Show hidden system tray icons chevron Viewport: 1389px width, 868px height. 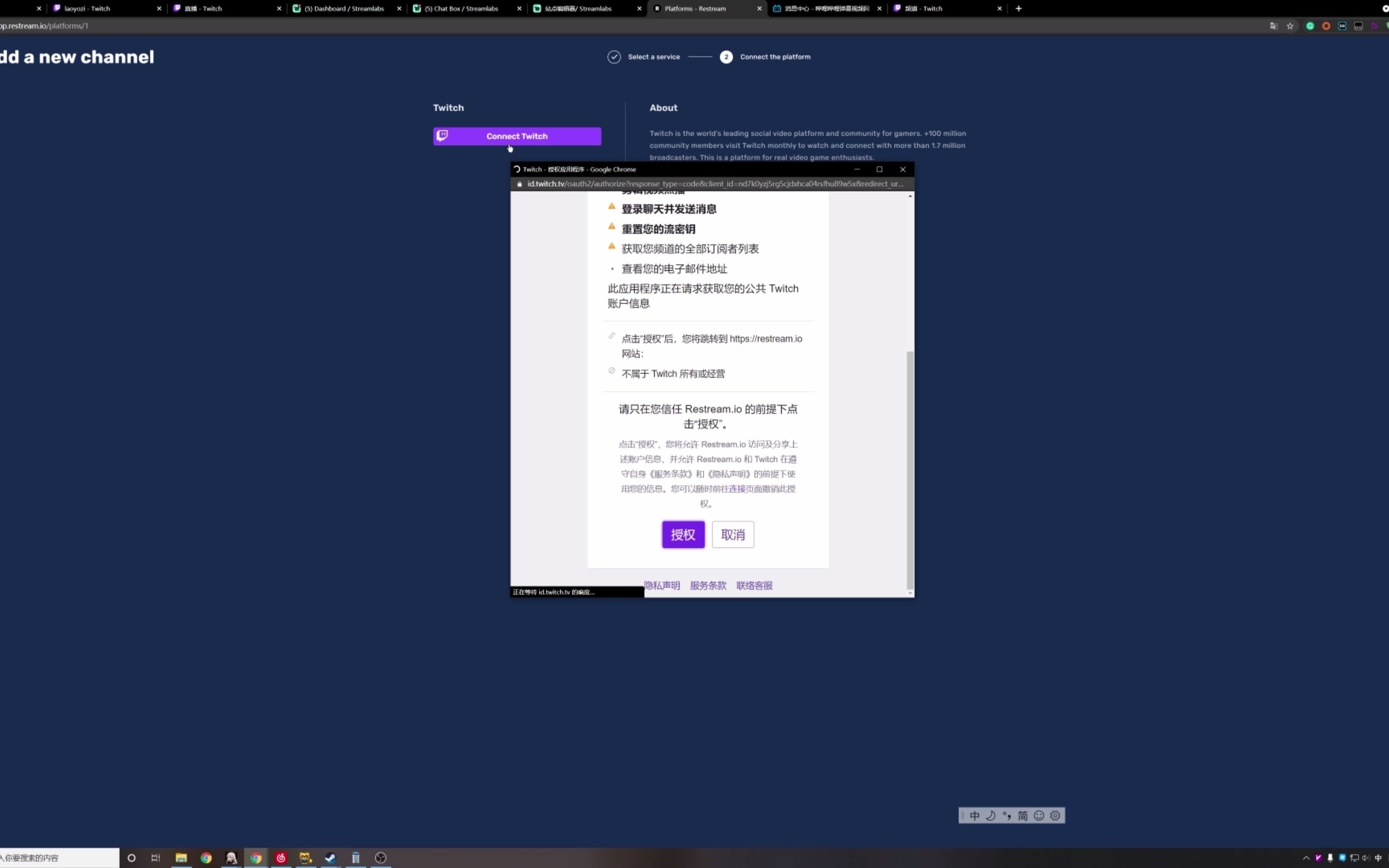[x=1306, y=858]
